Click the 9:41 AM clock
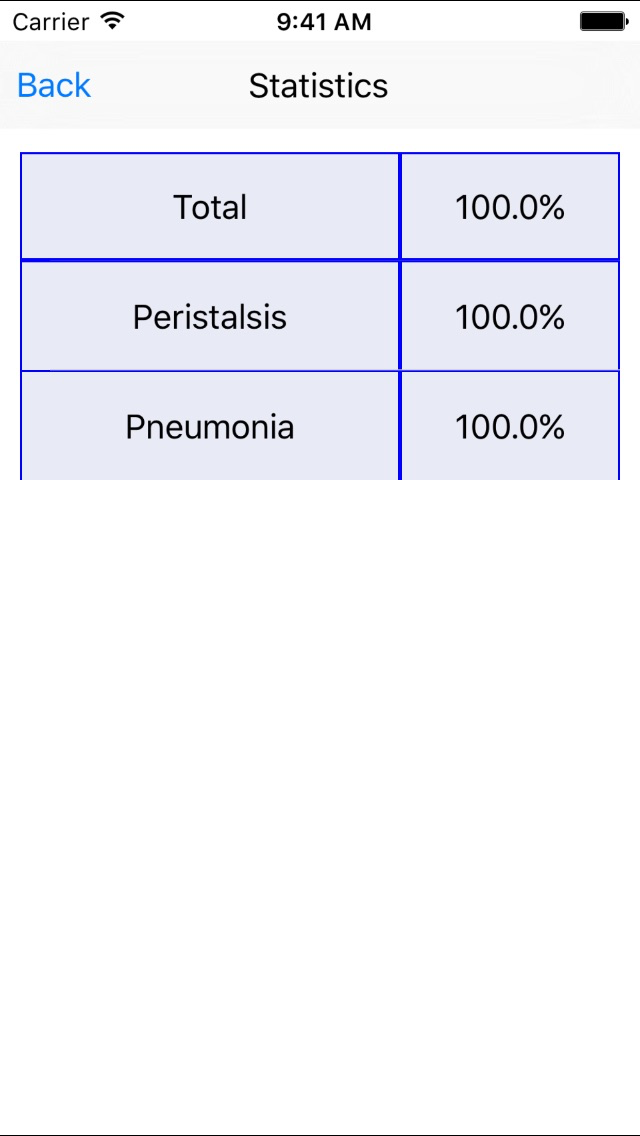Image resolution: width=640 pixels, height=1136 pixels. [x=324, y=22]
